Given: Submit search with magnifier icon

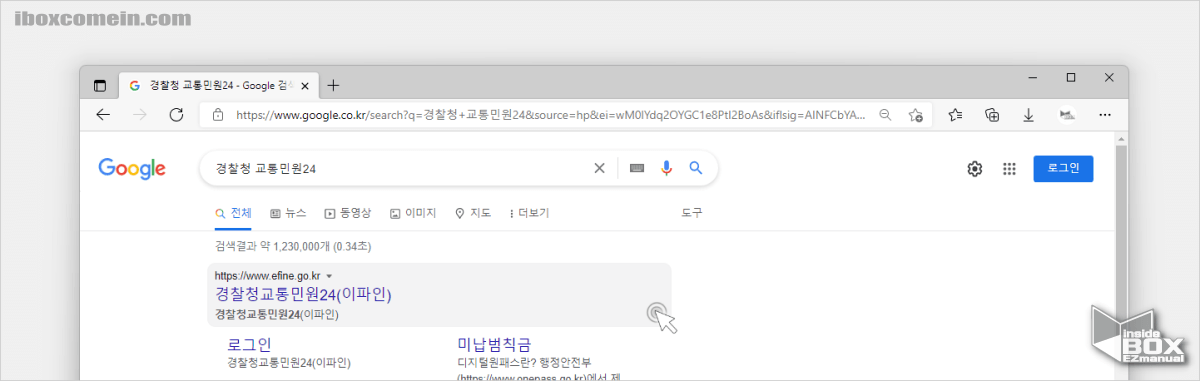Looking at the screenshot, I should point(696,168).
